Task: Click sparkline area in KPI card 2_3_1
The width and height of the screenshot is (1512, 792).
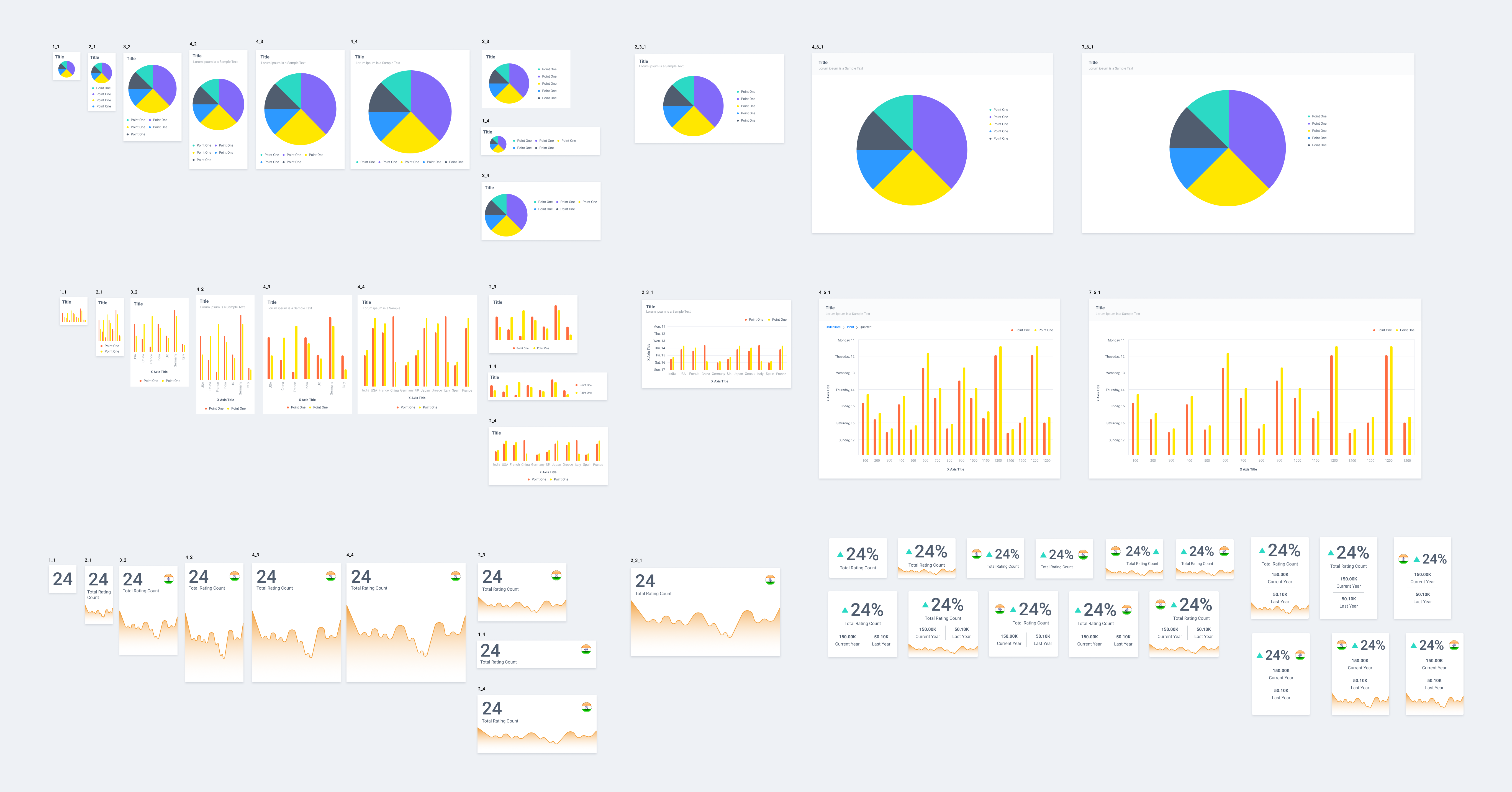Action: pyautogui.click(x=705, y=628)
